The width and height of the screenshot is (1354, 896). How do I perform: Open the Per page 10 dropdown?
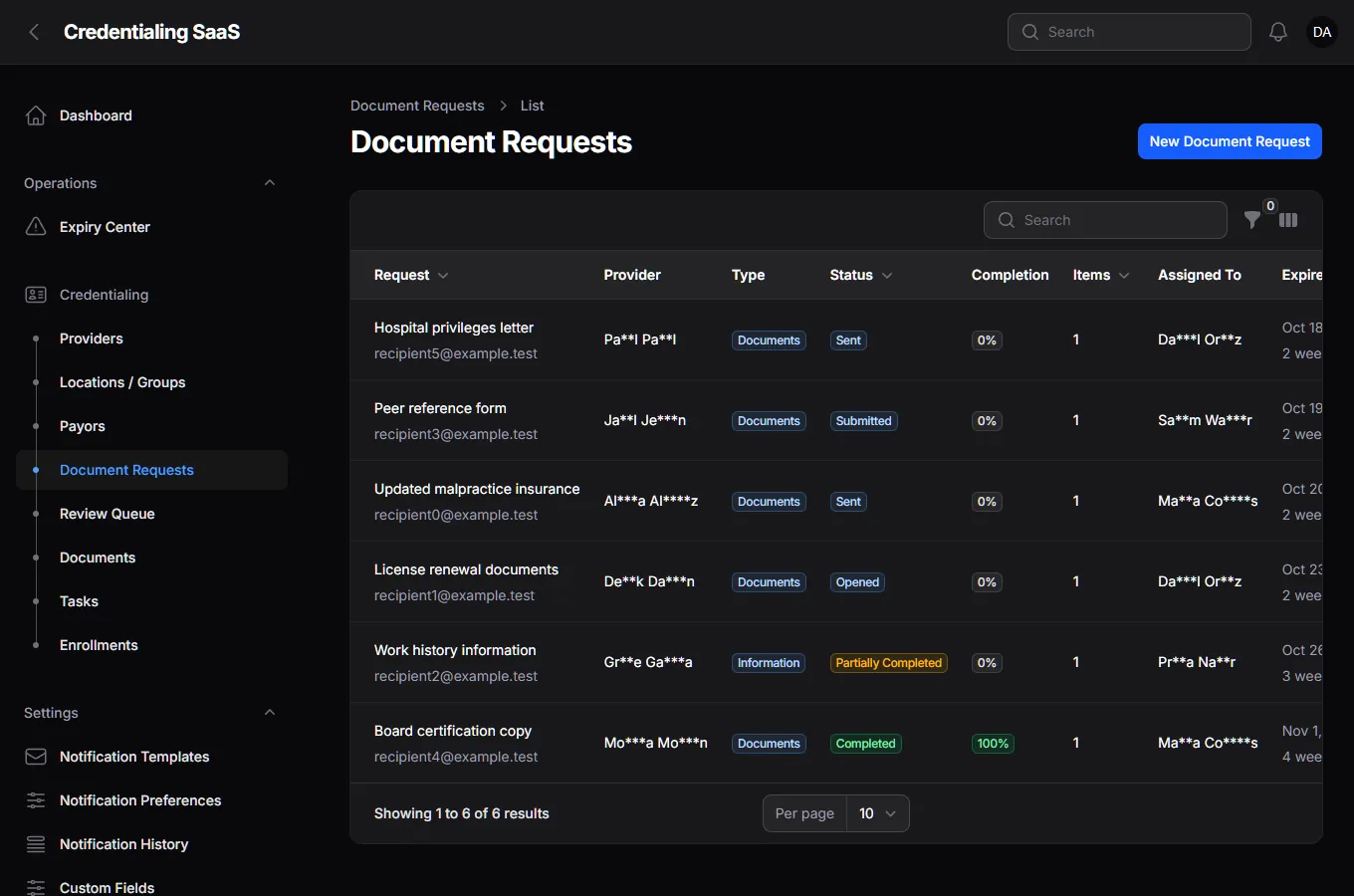(877, 813)
